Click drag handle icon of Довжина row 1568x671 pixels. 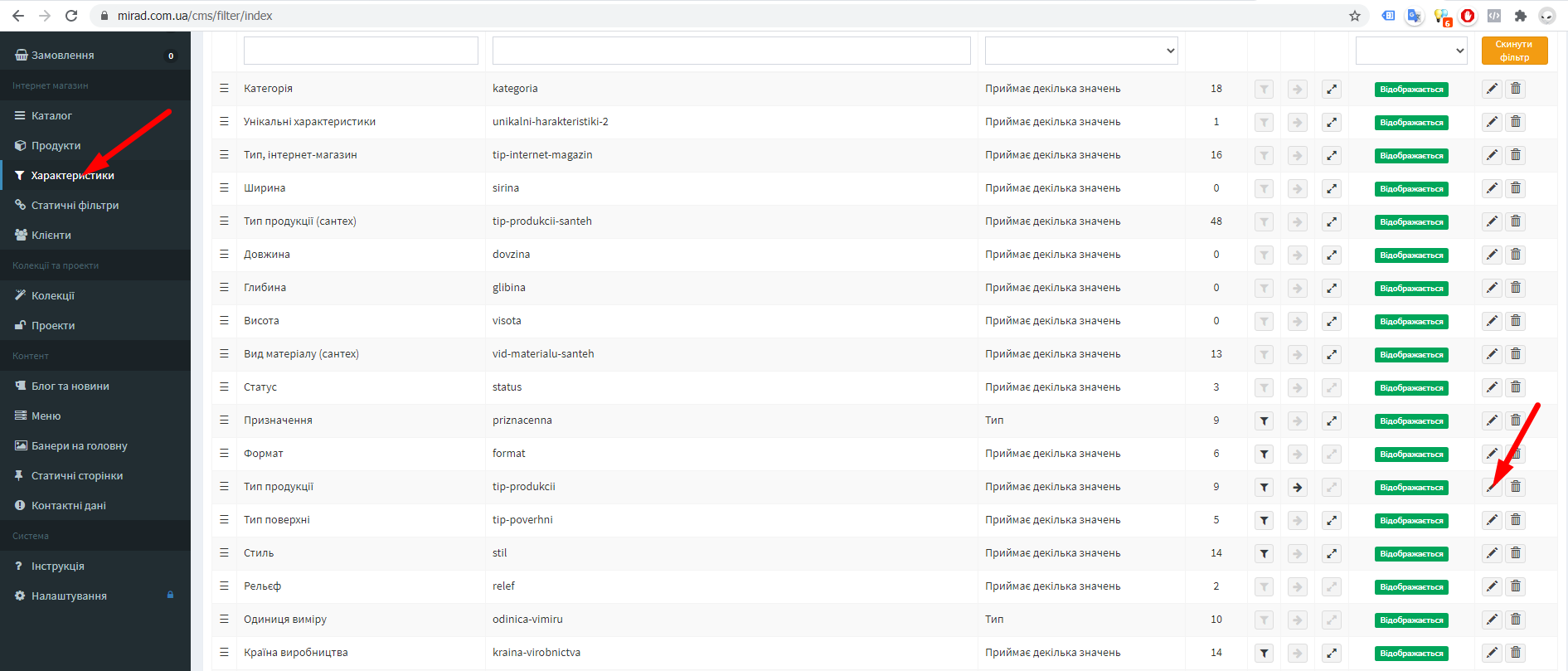coord(224,254)
